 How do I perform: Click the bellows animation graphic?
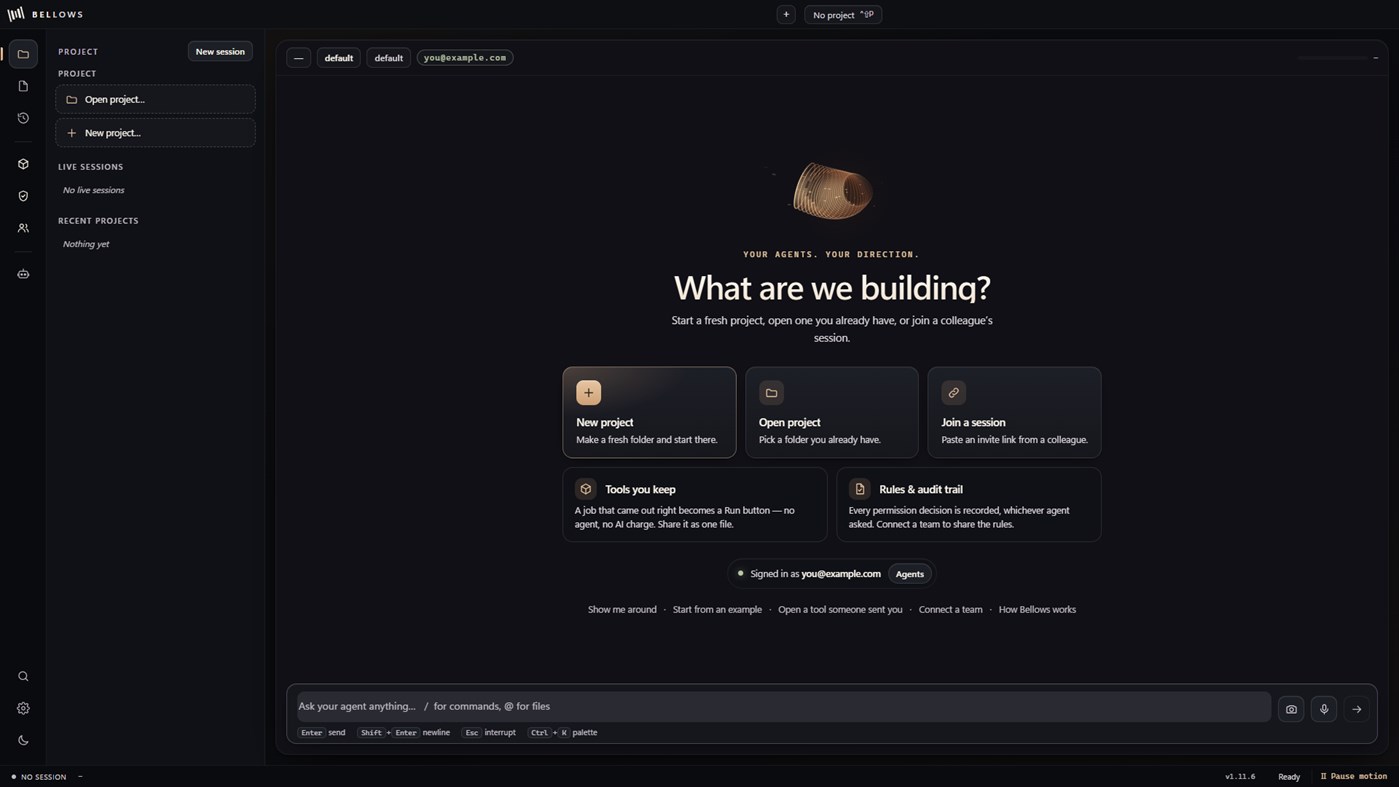(x=832, y=191)
